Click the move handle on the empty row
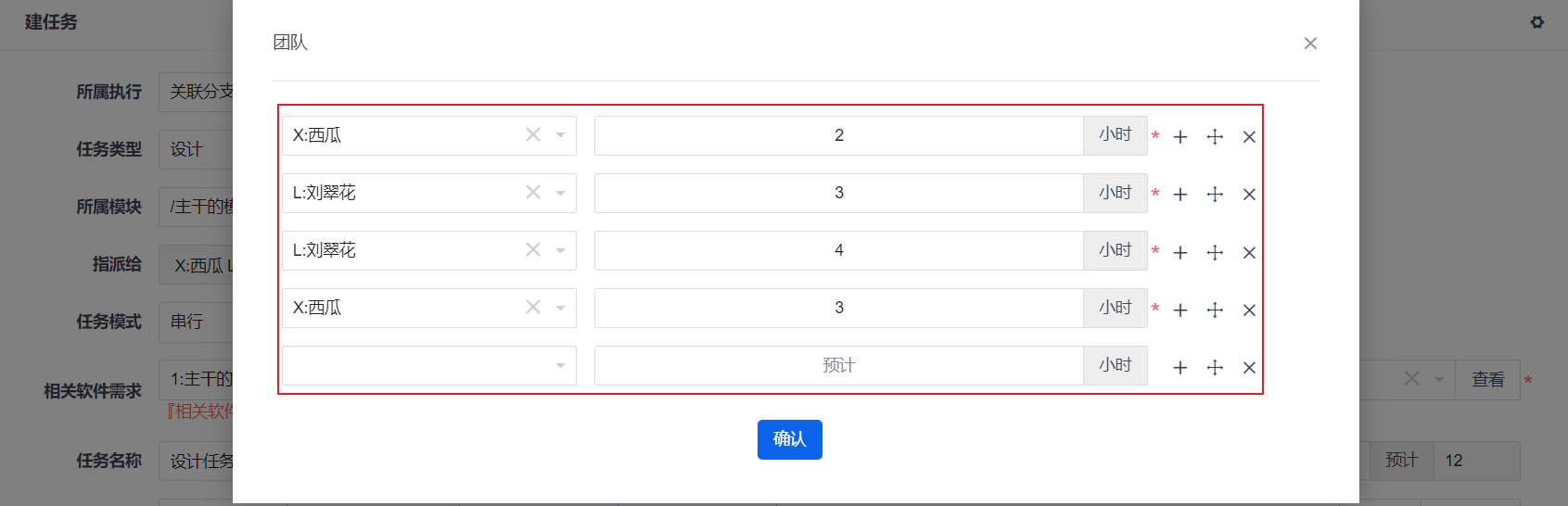This screenshot has height=506, width=1568. pos(1215,368)
